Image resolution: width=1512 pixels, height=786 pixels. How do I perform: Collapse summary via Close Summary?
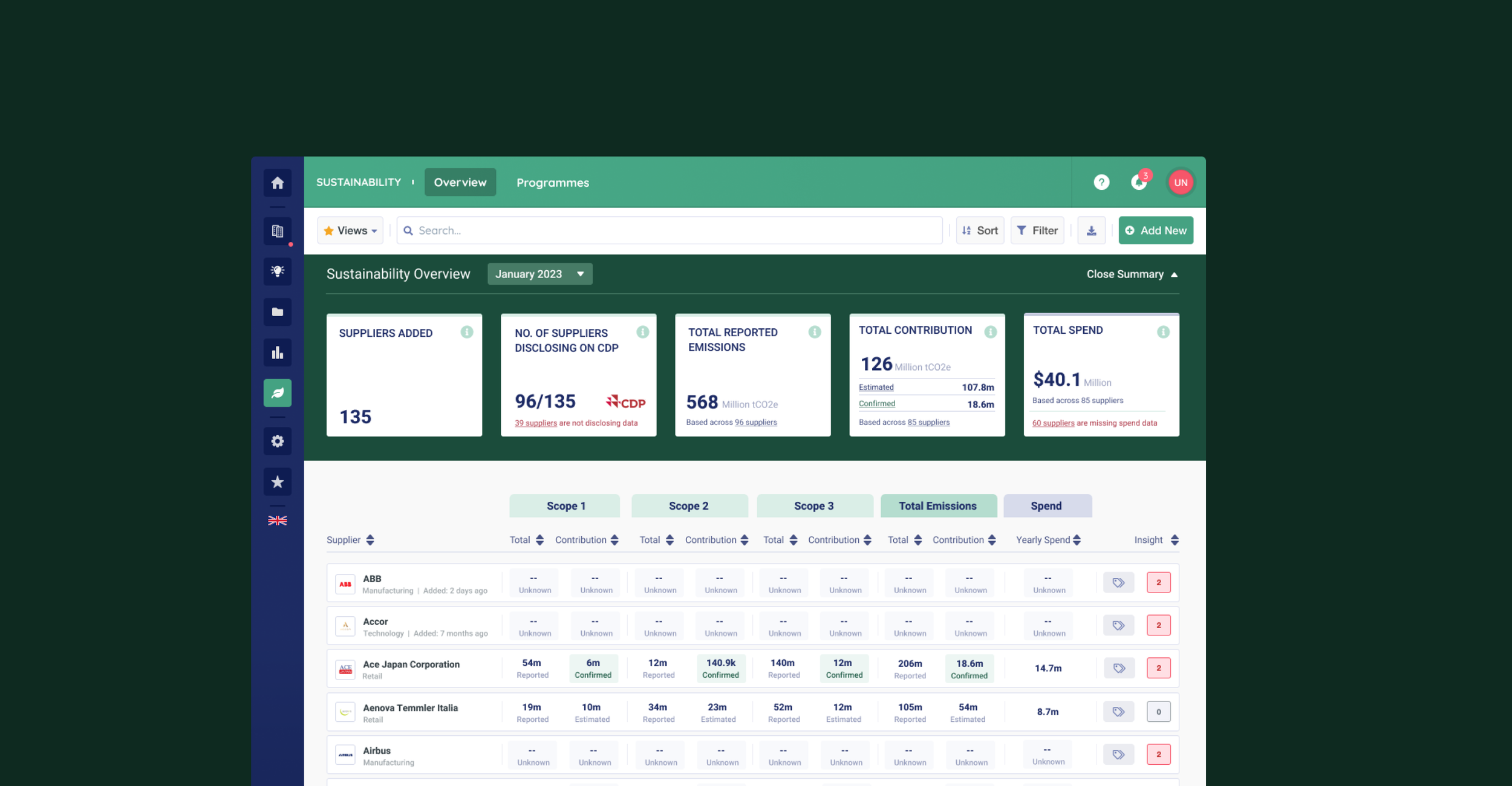point(1132,274)
